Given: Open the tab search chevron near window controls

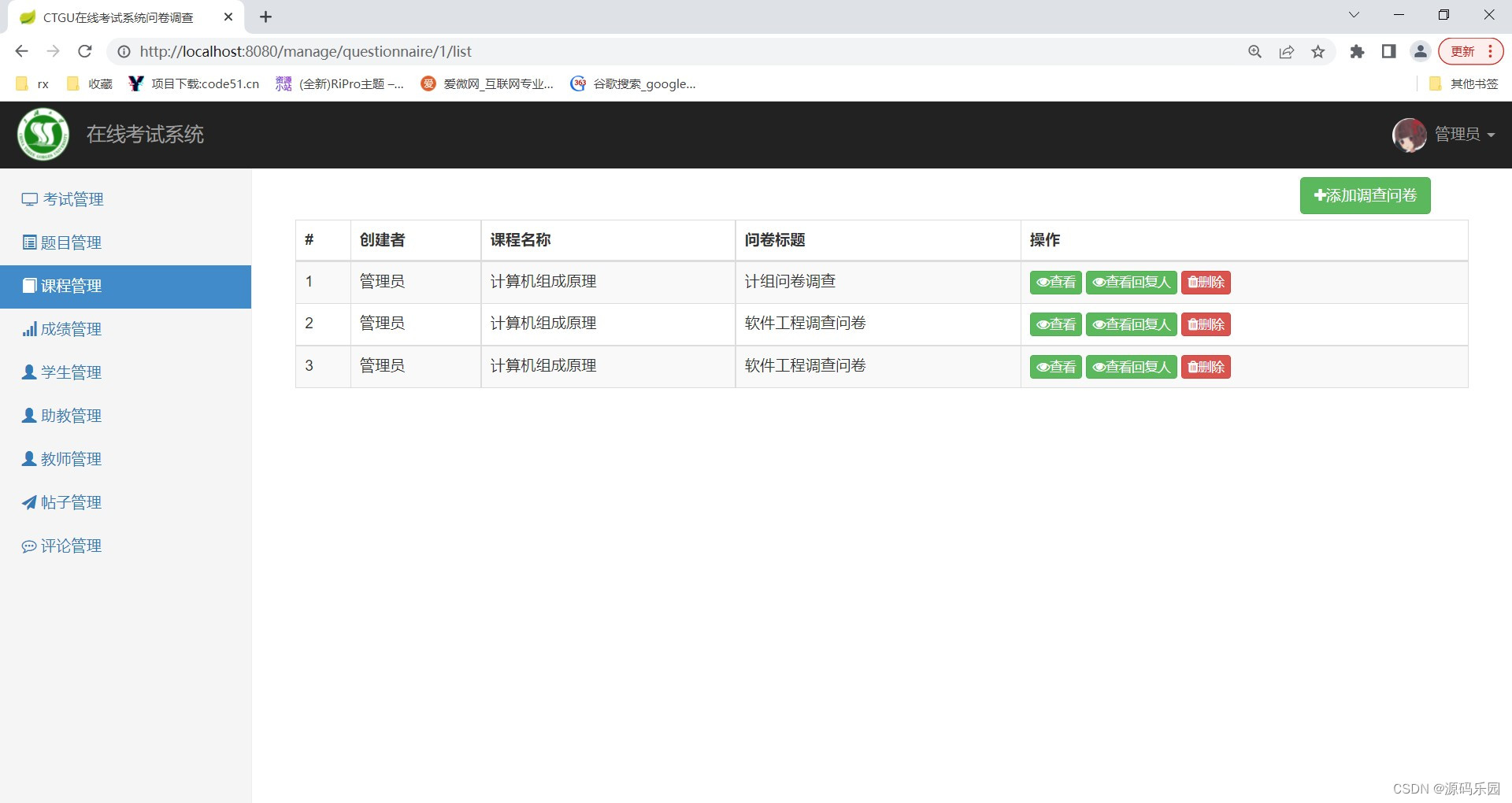Looking at the screenshot, I should point(1354,14).
